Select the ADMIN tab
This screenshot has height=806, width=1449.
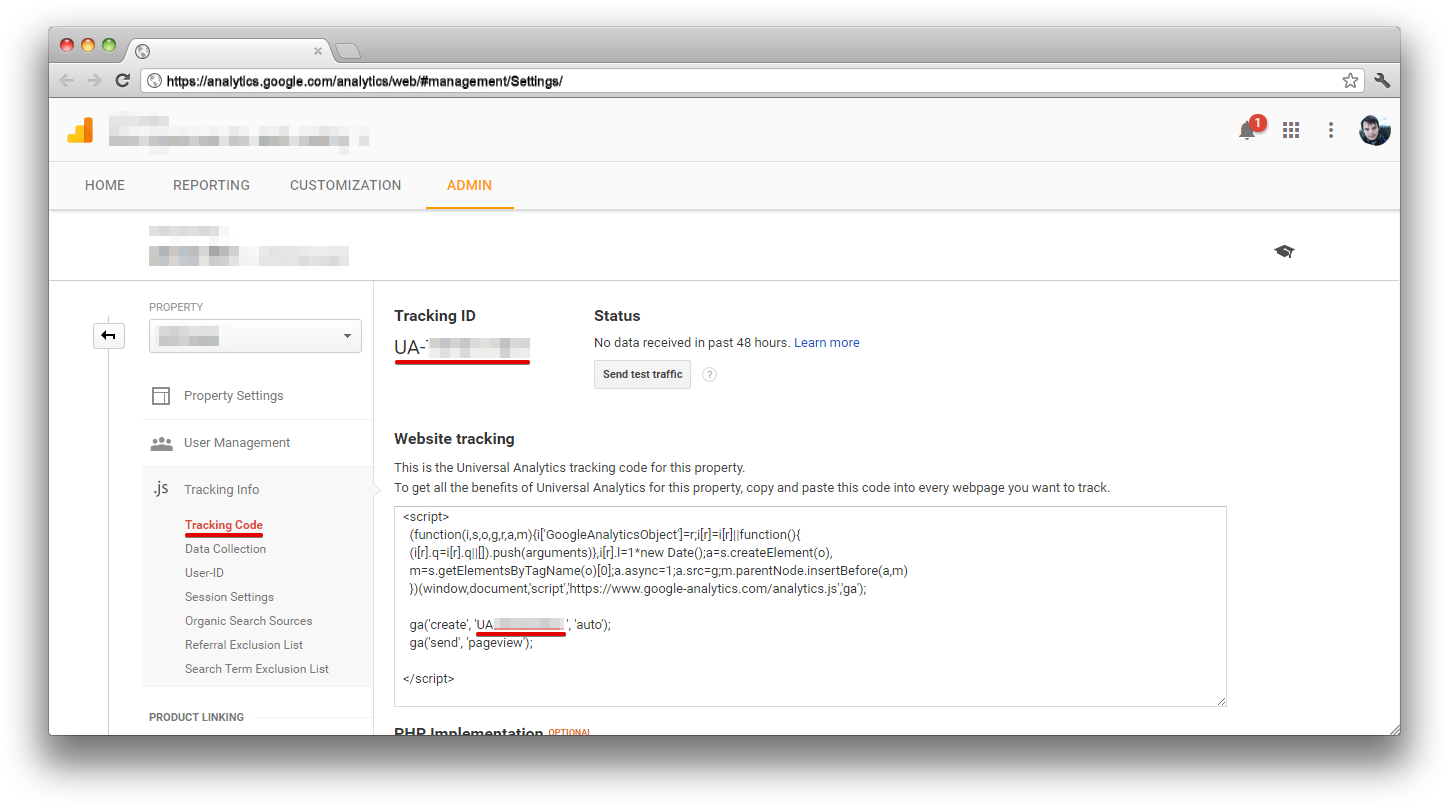tap(469, 185)
